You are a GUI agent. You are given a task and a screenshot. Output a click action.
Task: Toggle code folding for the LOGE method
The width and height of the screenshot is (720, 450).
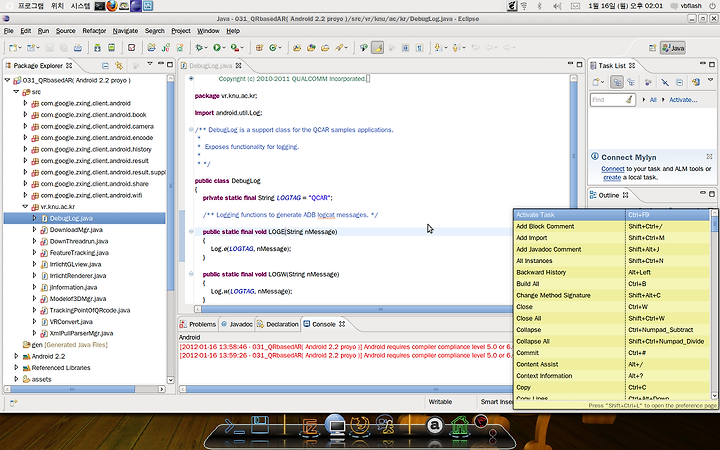click(191, 231)
